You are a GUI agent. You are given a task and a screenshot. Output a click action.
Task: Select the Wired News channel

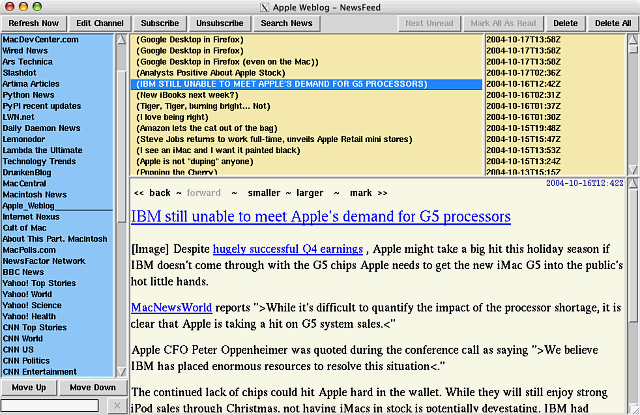tap(57, 51)
